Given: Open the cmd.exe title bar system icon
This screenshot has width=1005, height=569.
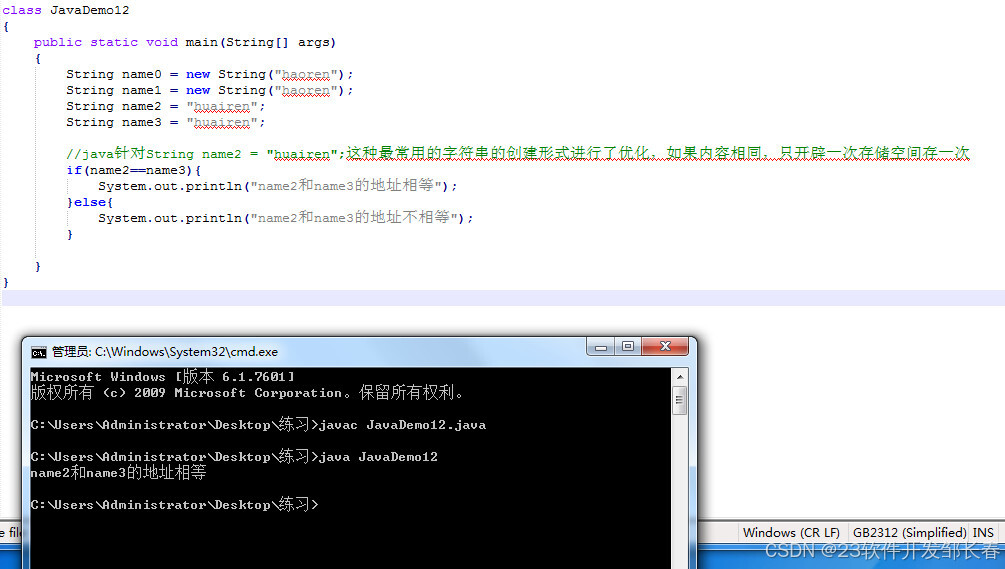Looking at the screenshot, I should coord(38,352).
